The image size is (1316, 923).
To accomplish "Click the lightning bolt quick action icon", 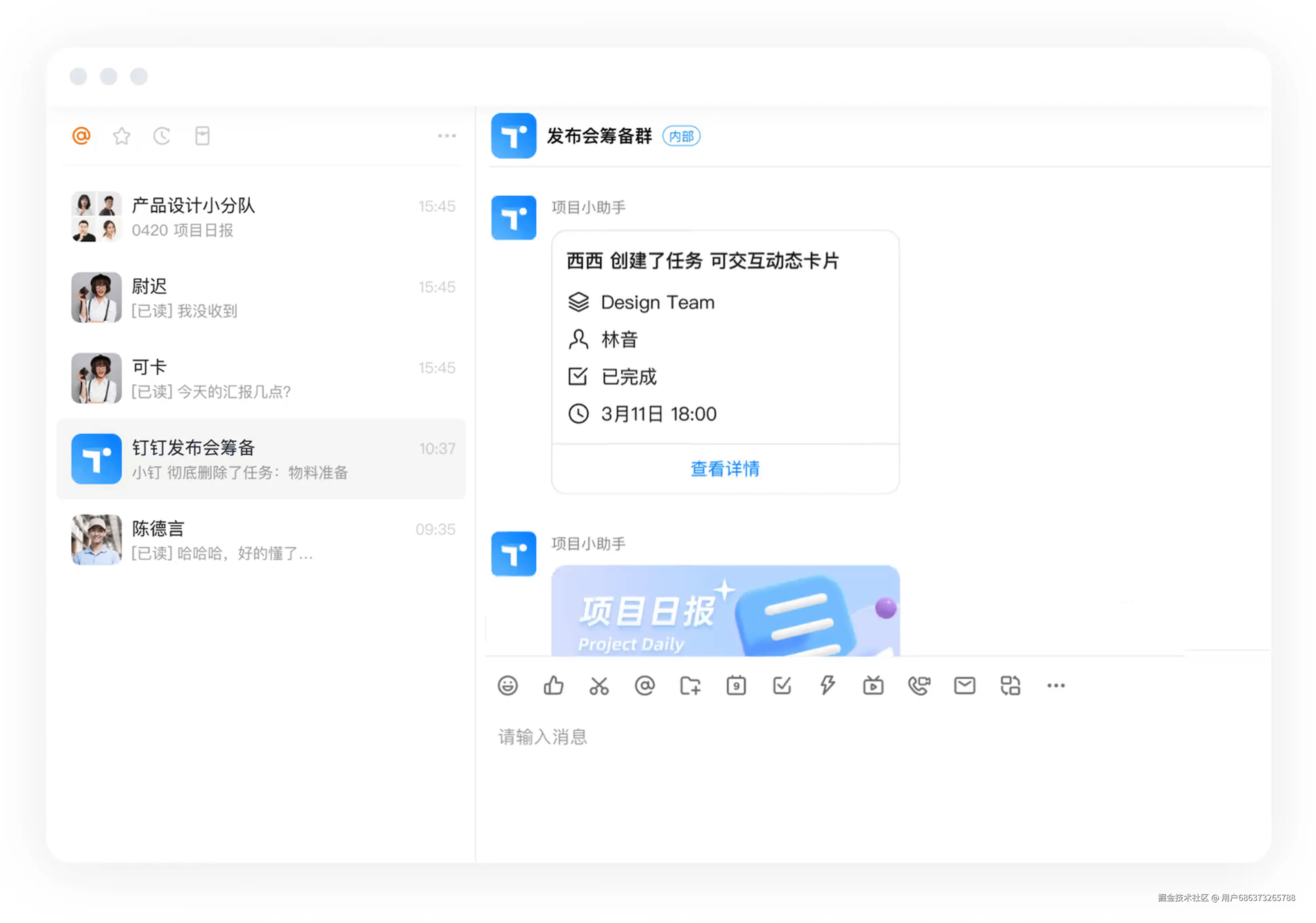I will pos(827,685).
